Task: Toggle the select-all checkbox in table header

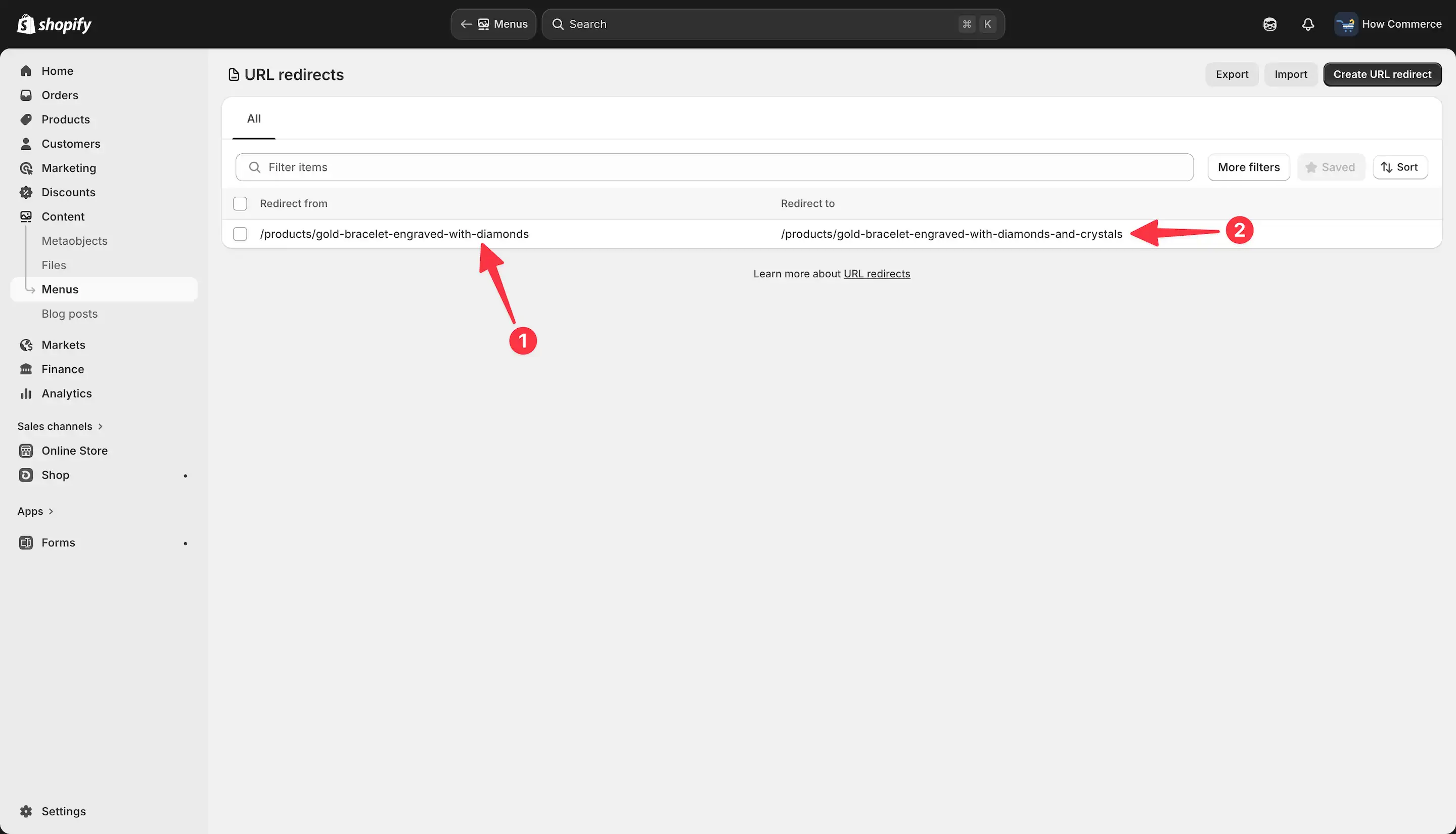Action: [240, 203]
